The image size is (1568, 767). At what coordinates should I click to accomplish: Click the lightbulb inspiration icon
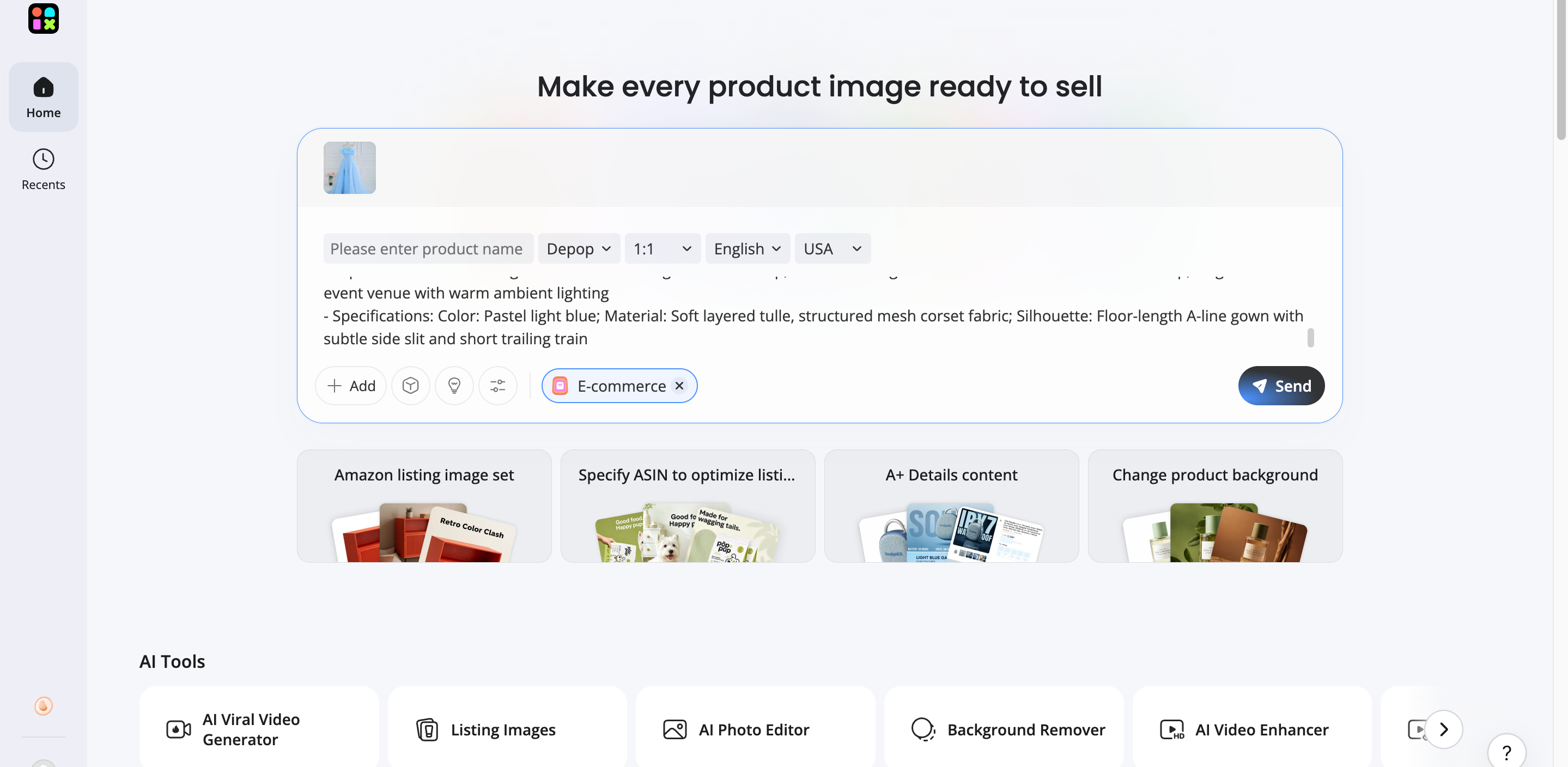tap(454, 386)
